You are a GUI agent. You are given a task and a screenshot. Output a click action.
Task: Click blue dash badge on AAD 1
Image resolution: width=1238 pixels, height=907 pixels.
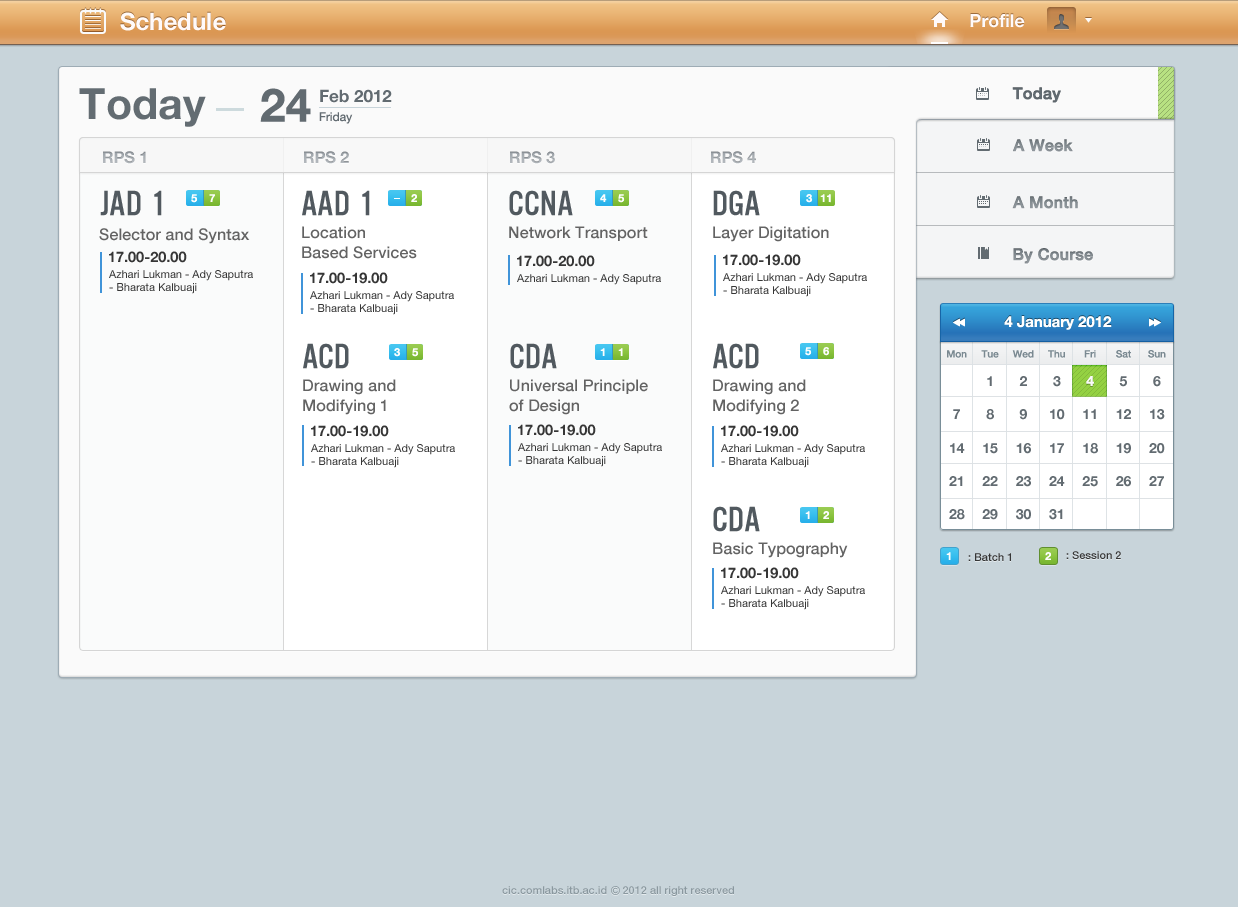coord(396,198)
